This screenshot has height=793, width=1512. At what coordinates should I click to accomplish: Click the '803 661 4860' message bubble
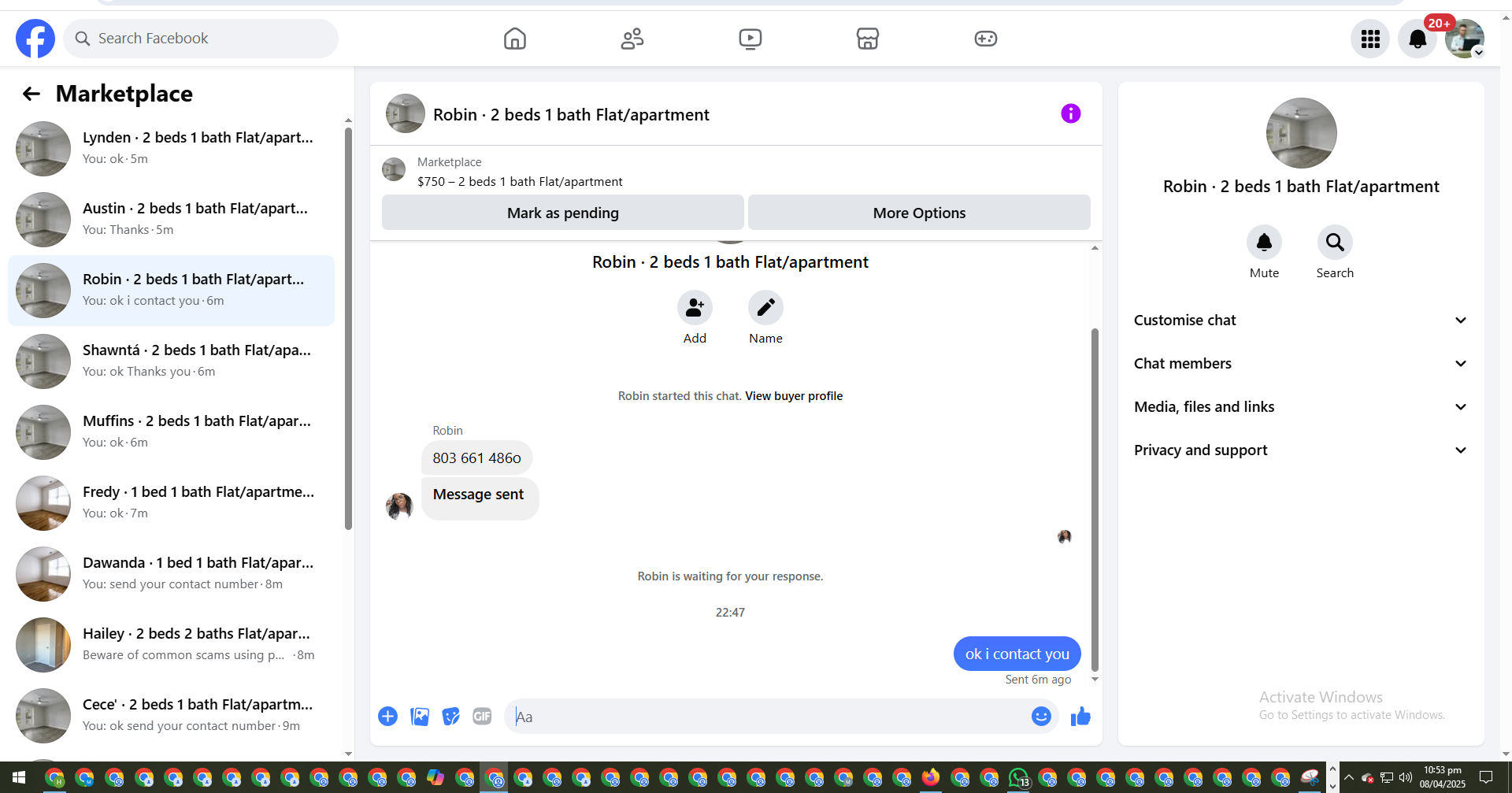pos(476,458)
